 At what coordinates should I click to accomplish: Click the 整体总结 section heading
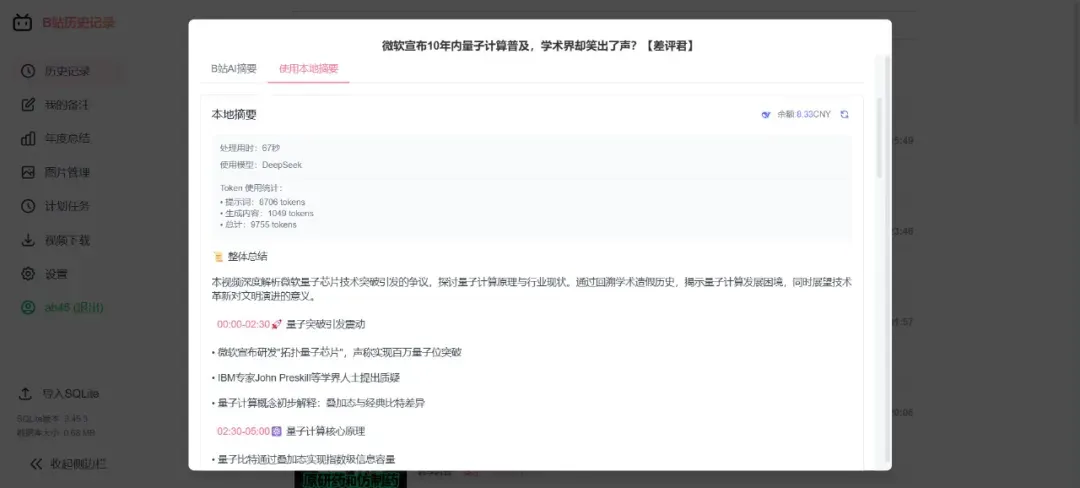(247, 257)
